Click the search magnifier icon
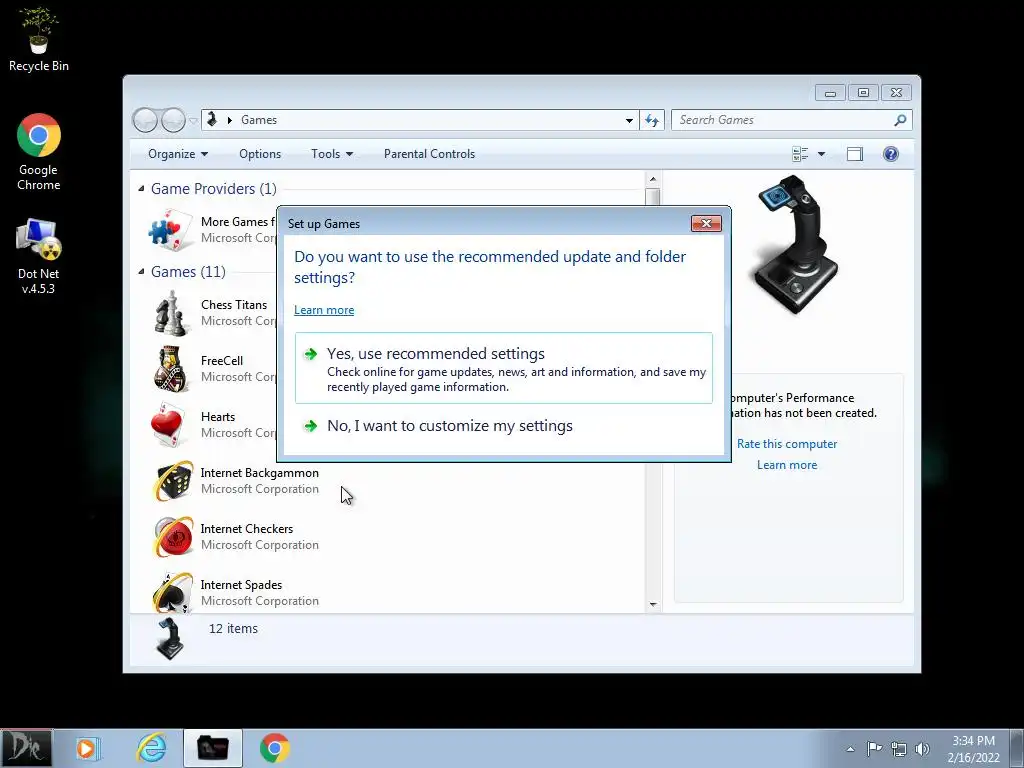Screen dimensions: 1024x768 pos(901,120)
